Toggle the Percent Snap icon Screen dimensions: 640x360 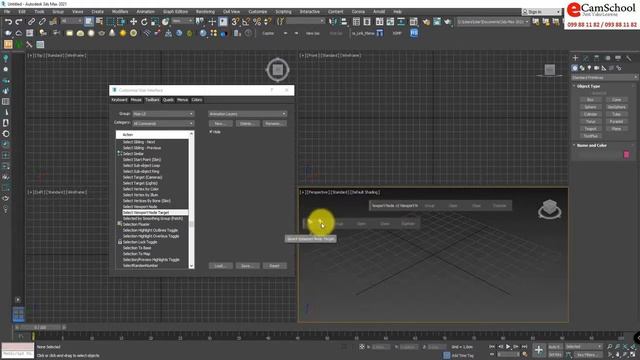(x=257, y=22)
